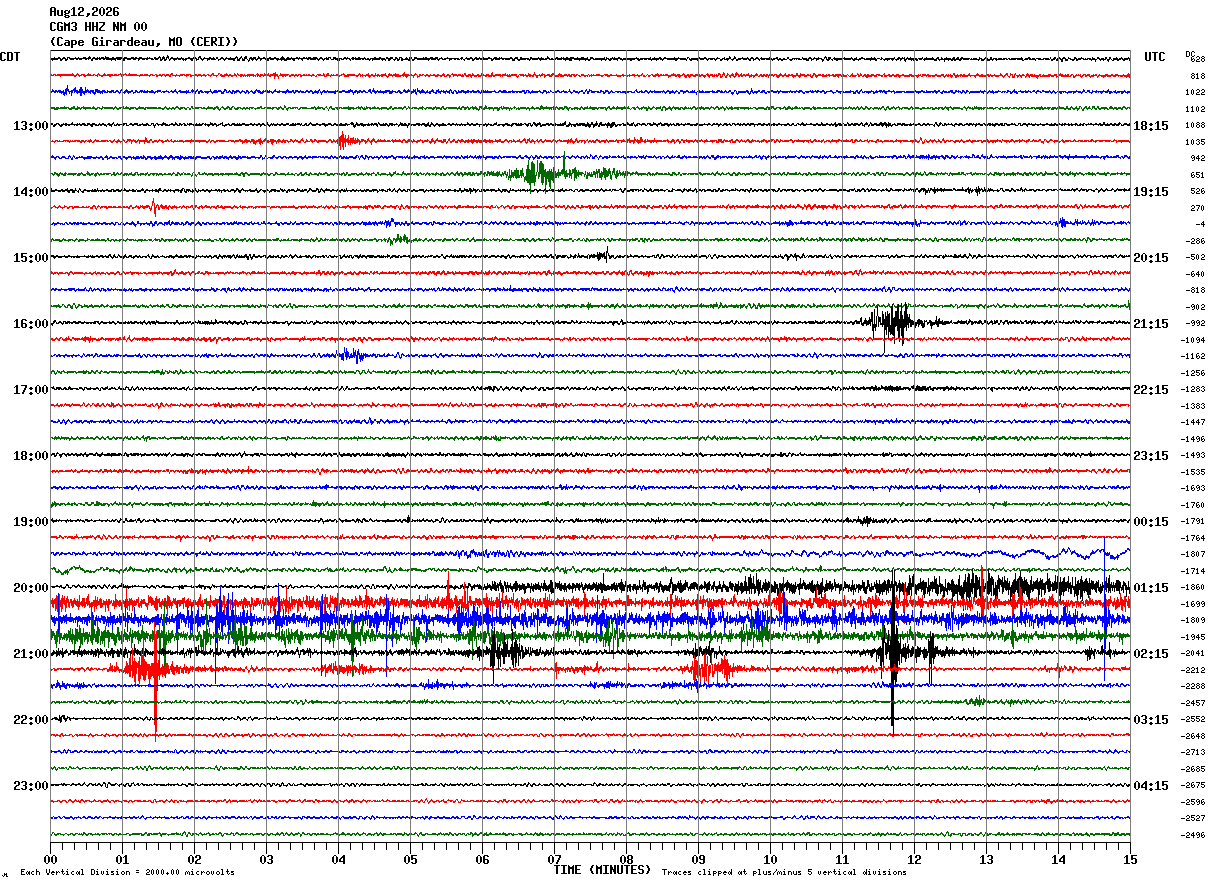Click the minute 05 tick on bottom axis
The image size is (1210, 886).
click(x=410, y=859)
